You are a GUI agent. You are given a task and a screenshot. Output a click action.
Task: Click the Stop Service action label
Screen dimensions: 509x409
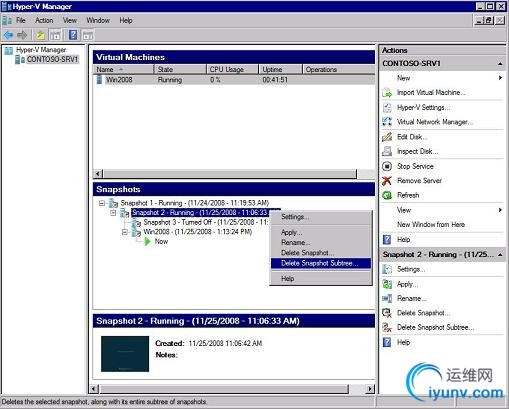415,166
